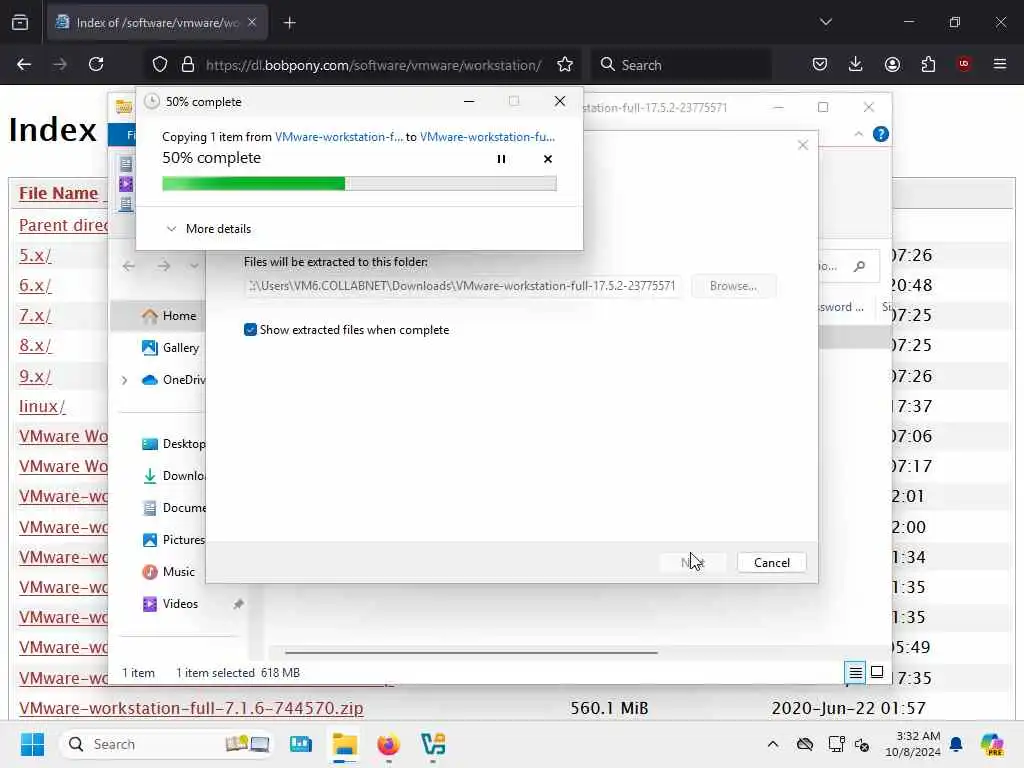Expand More details in copy dialog

(x=209, y=229)
